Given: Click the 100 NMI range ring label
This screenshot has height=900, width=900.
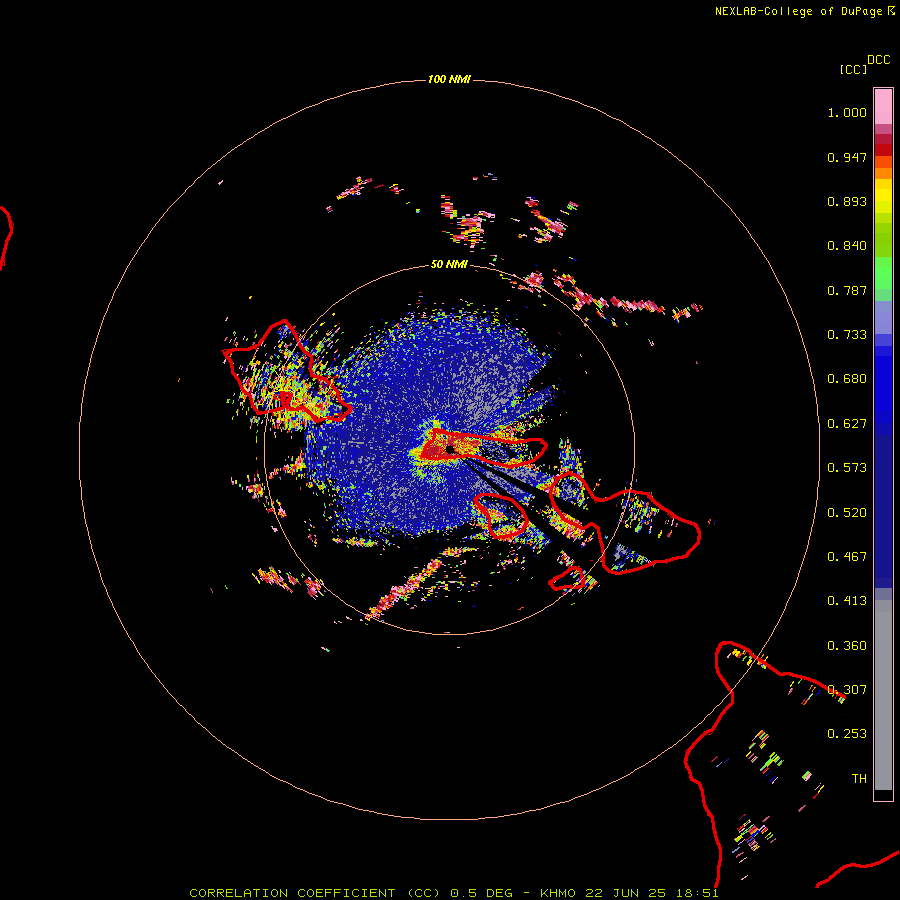Looking at the screenshot, I should coord(449,79).
